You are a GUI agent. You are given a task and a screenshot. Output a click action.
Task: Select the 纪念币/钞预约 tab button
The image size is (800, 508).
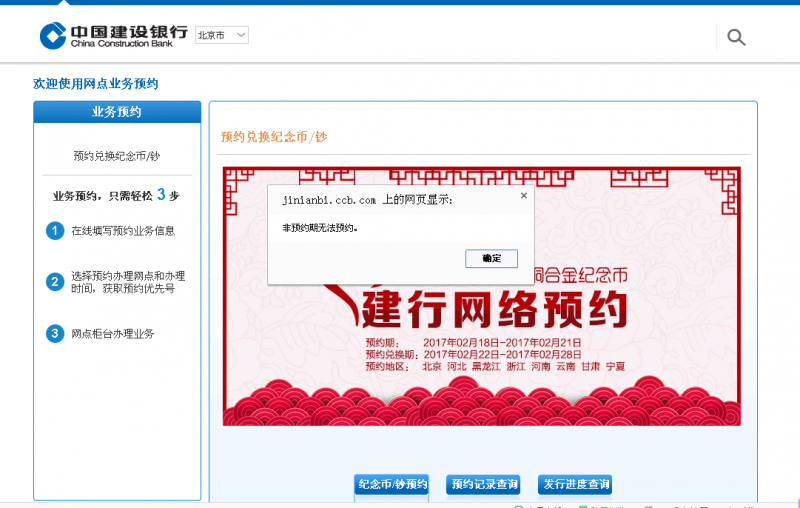click(x=393, y=485)
